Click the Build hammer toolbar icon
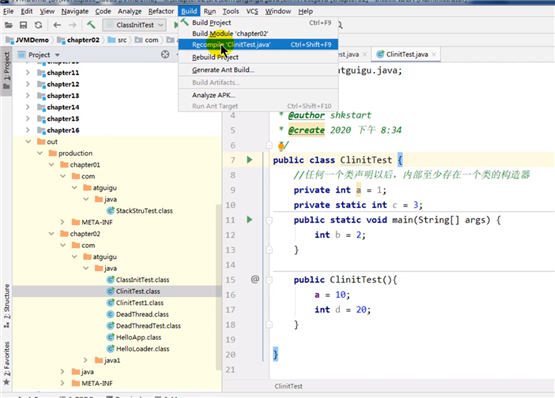The image size is (555, 398). [x=91, y=25]
